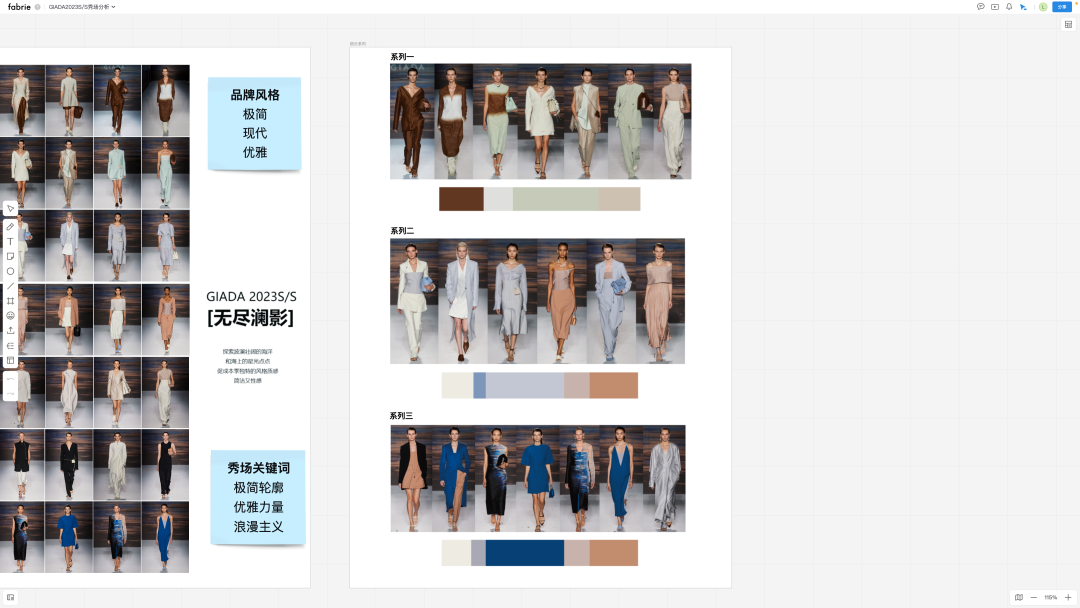The image size is (1080, 608).
Task: Select the blue V-neck dress look at bottom of left grid
Action: [x=165, y=537]
